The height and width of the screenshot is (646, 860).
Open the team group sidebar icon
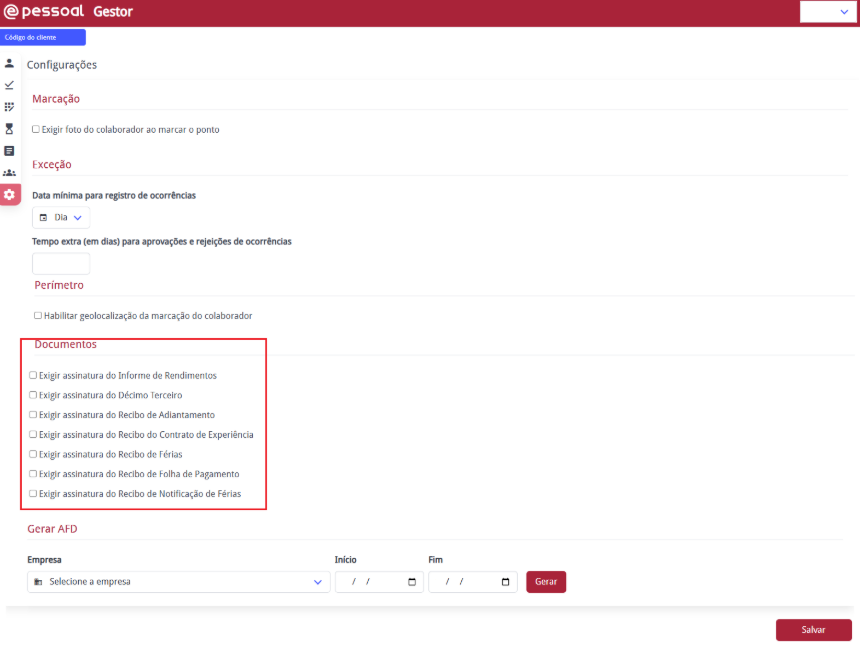coord(9,173)
